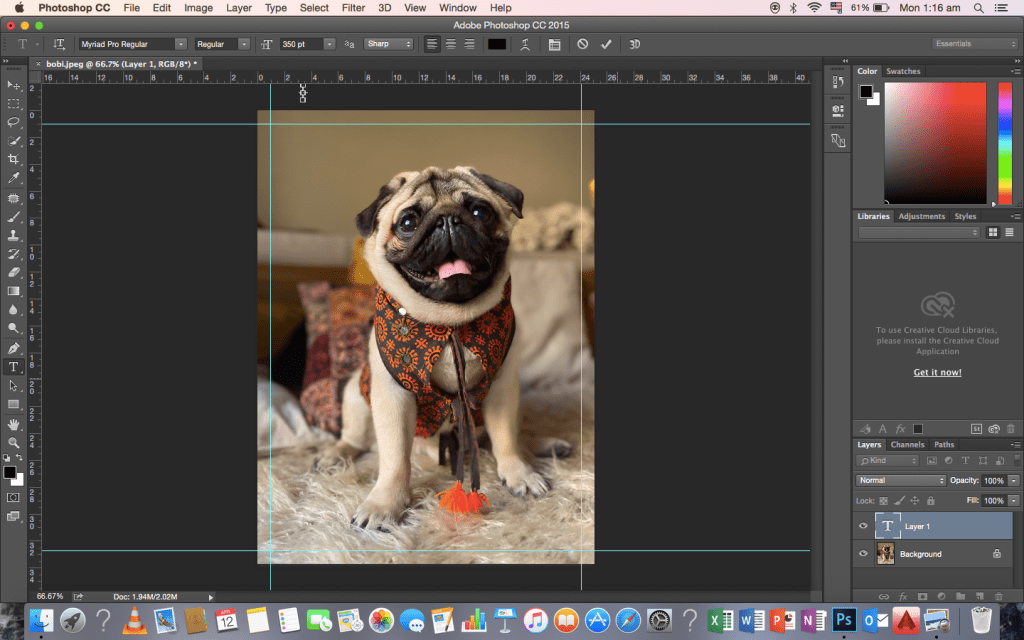Select the Eyedropper tool
This screenshot has width=1024, height=640.
[x=14, y=178]
